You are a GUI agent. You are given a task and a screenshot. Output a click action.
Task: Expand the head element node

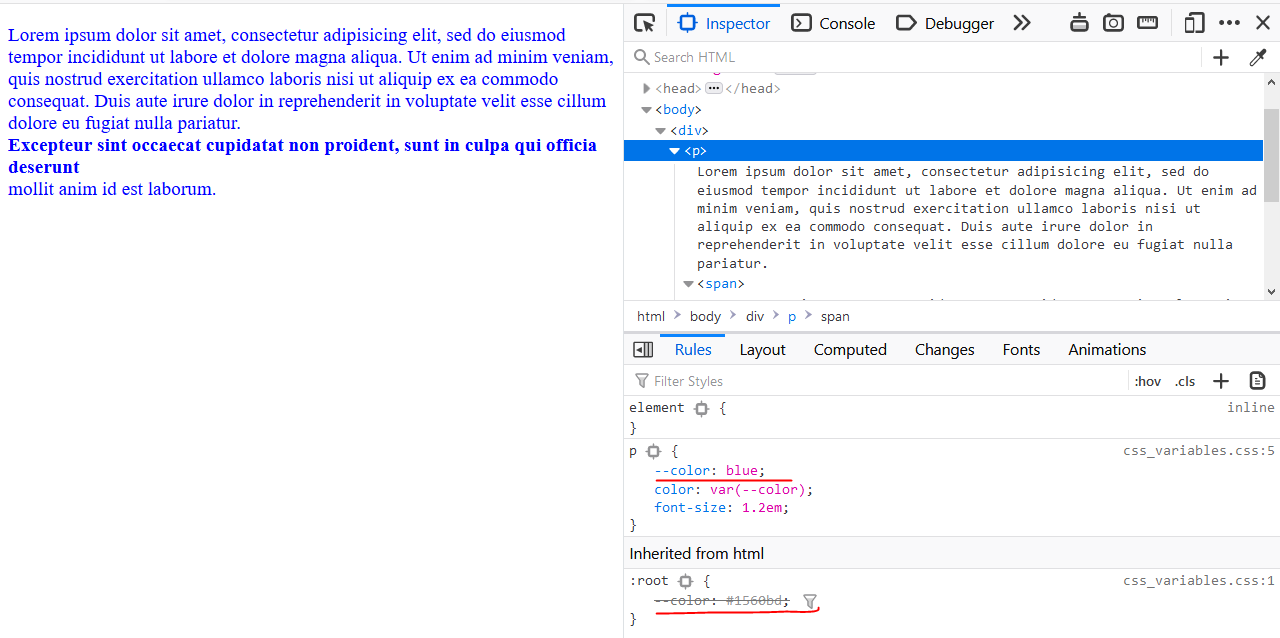point(647,89)
